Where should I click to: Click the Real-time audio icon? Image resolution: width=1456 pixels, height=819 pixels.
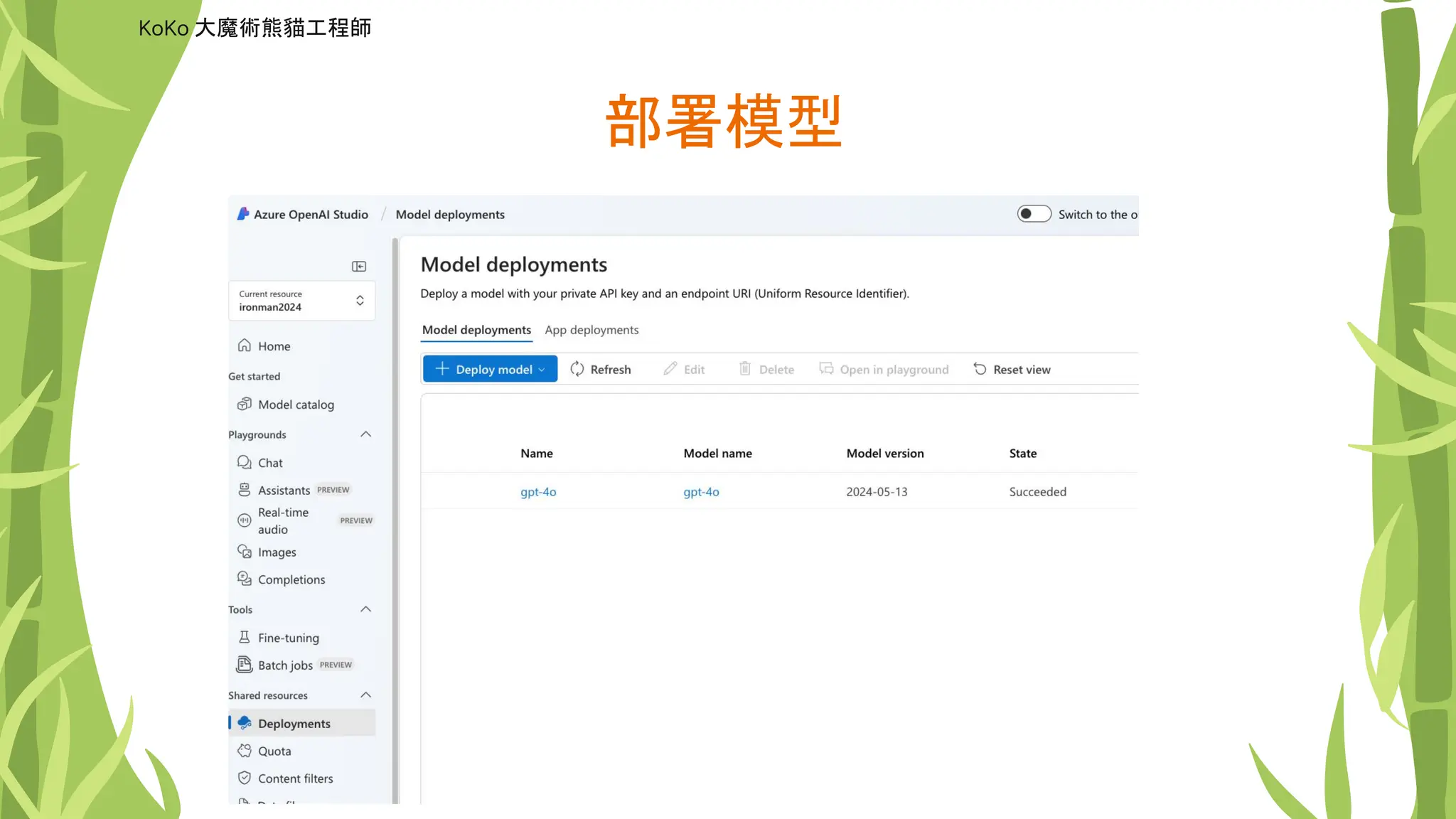click(x=244, y=520)
